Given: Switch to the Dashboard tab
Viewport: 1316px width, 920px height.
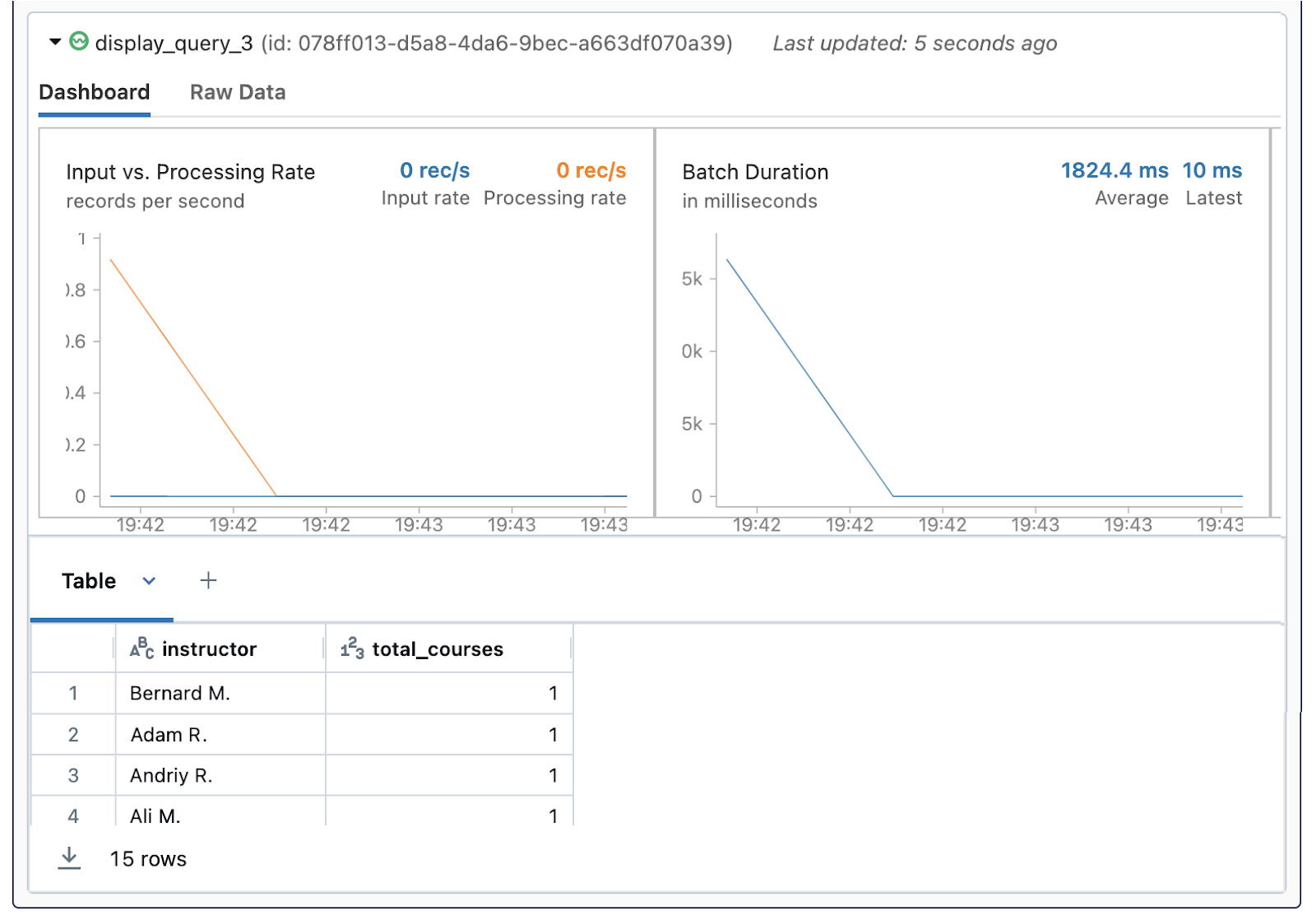Looking at the screenshot, I should 95,92.
